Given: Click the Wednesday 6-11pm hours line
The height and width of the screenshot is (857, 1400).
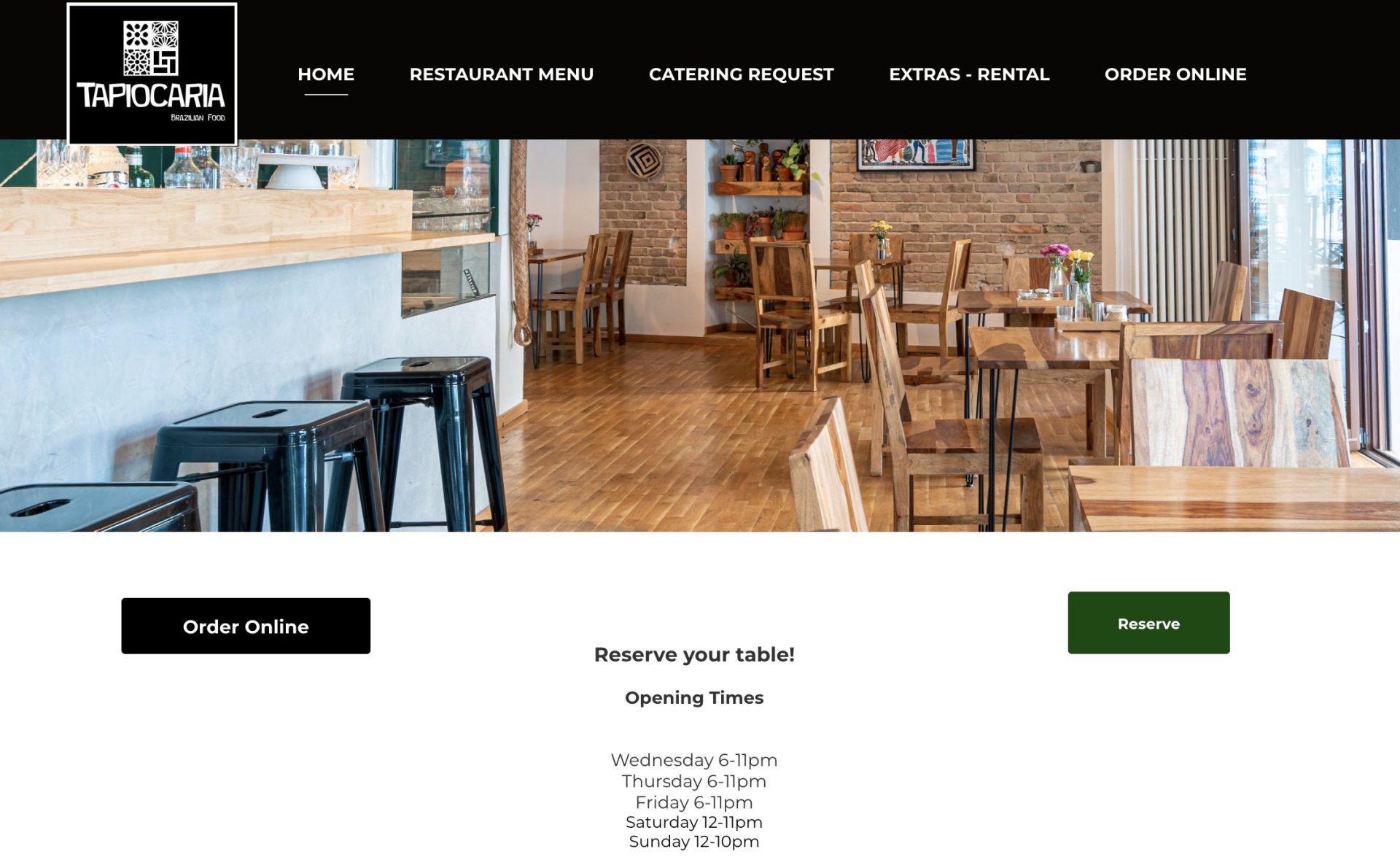Looking at the screenshot, I should (x=694, y=760).
